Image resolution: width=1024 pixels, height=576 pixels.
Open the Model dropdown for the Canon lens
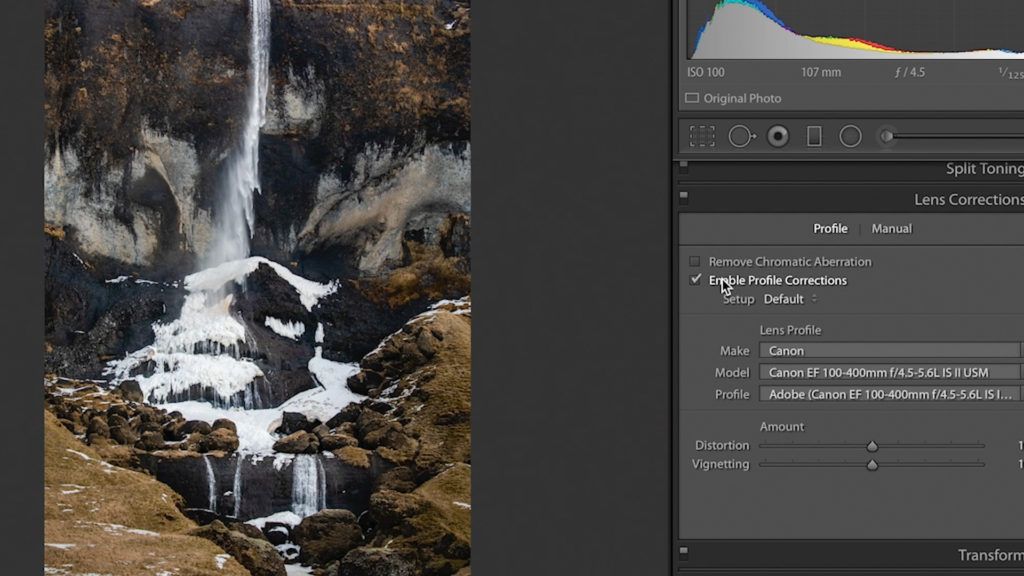pos(888,371)
